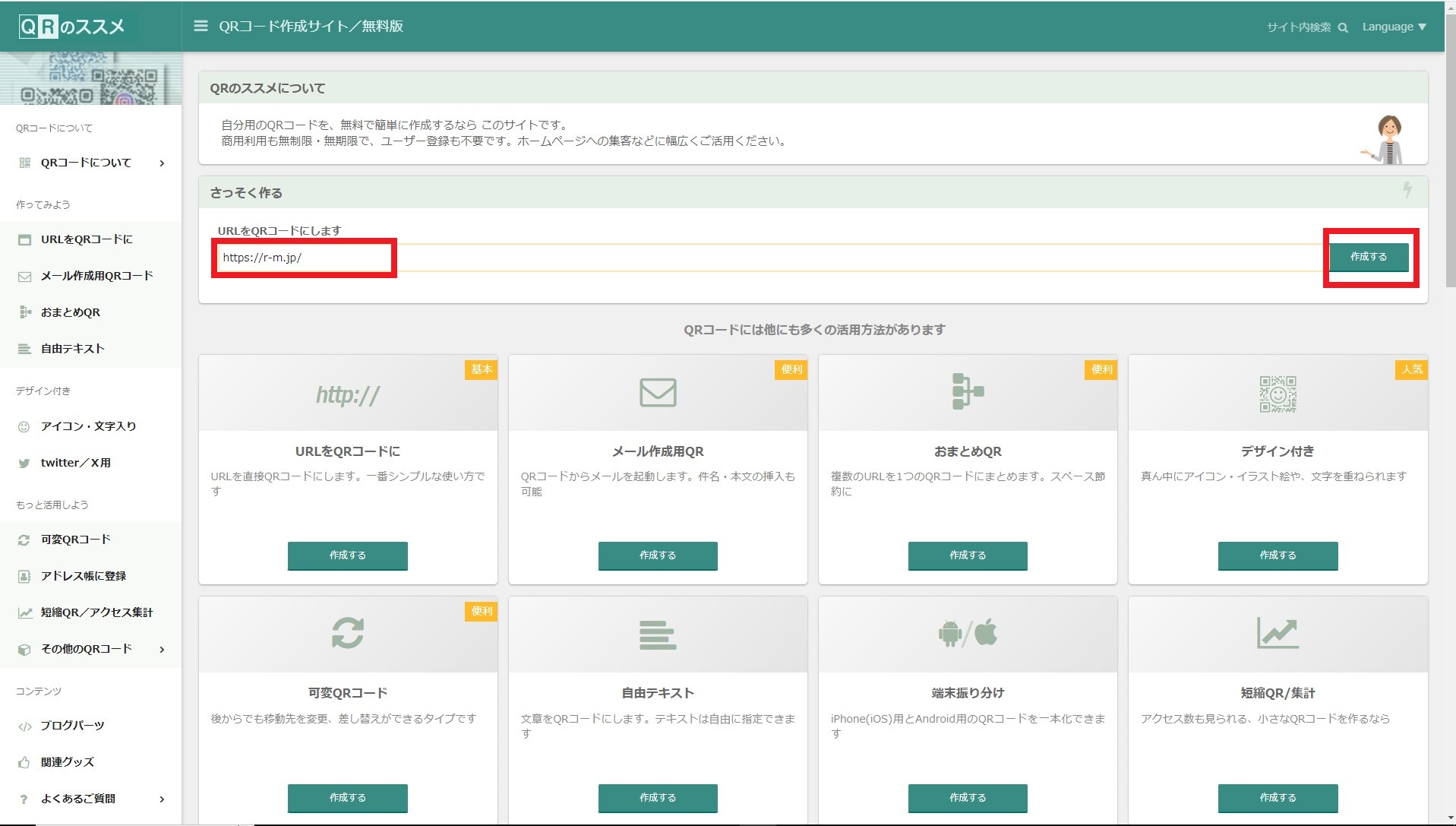1456x826 pixels.
Task: Click the http:// icon on URL card
Action: tap(347, 394)
